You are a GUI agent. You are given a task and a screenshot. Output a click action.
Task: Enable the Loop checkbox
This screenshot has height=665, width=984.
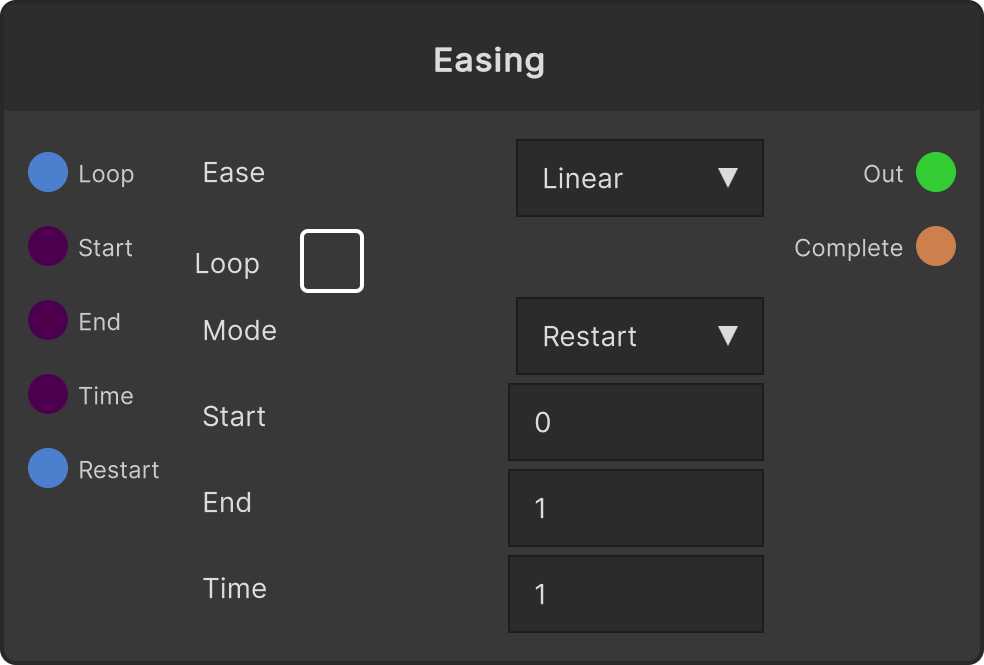[332, 261]
